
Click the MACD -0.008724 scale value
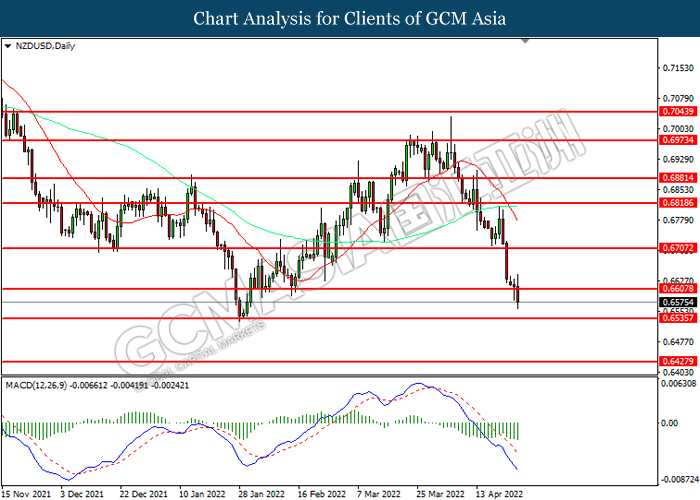coord(679,479)
